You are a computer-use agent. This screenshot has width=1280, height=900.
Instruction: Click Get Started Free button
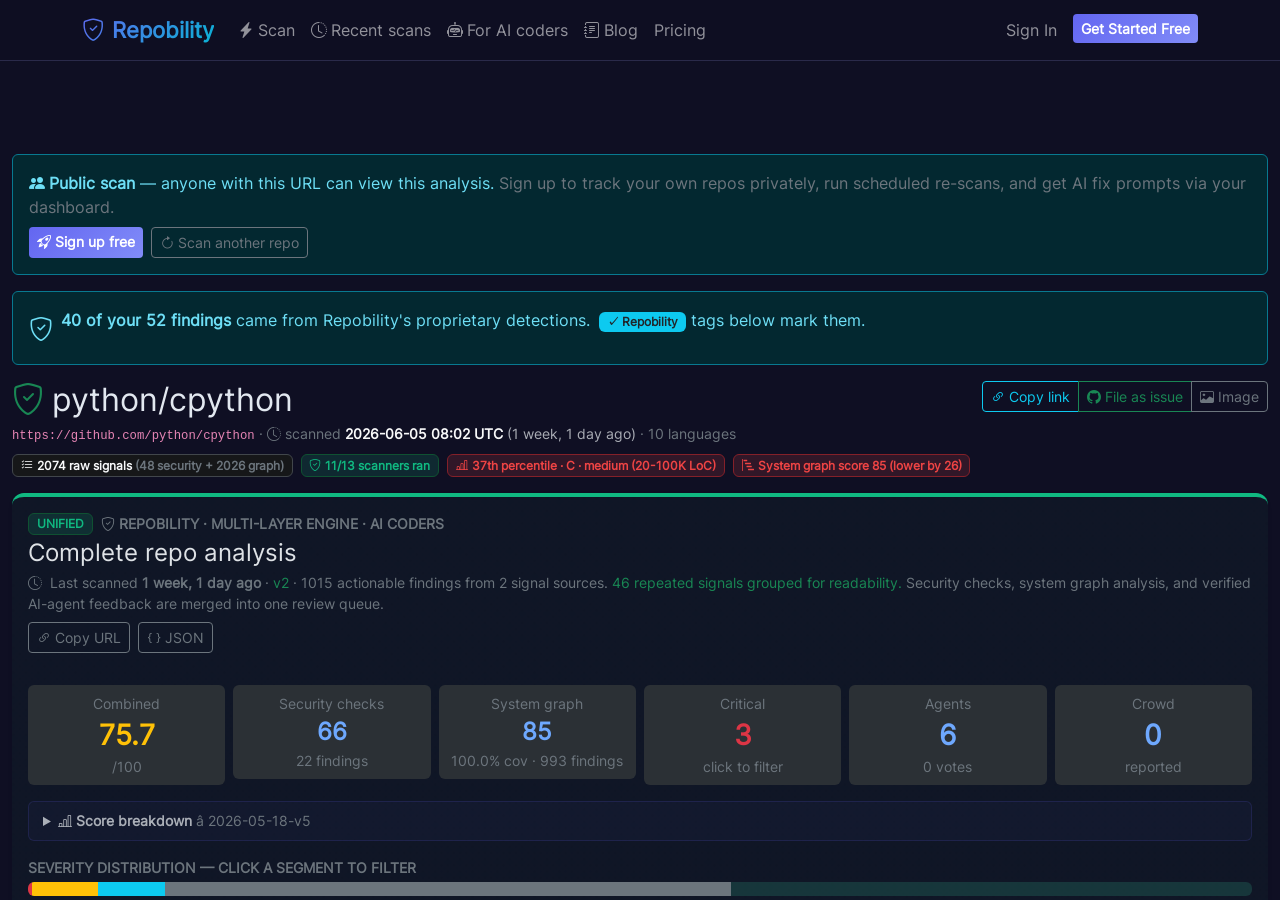coord(1135,29)
